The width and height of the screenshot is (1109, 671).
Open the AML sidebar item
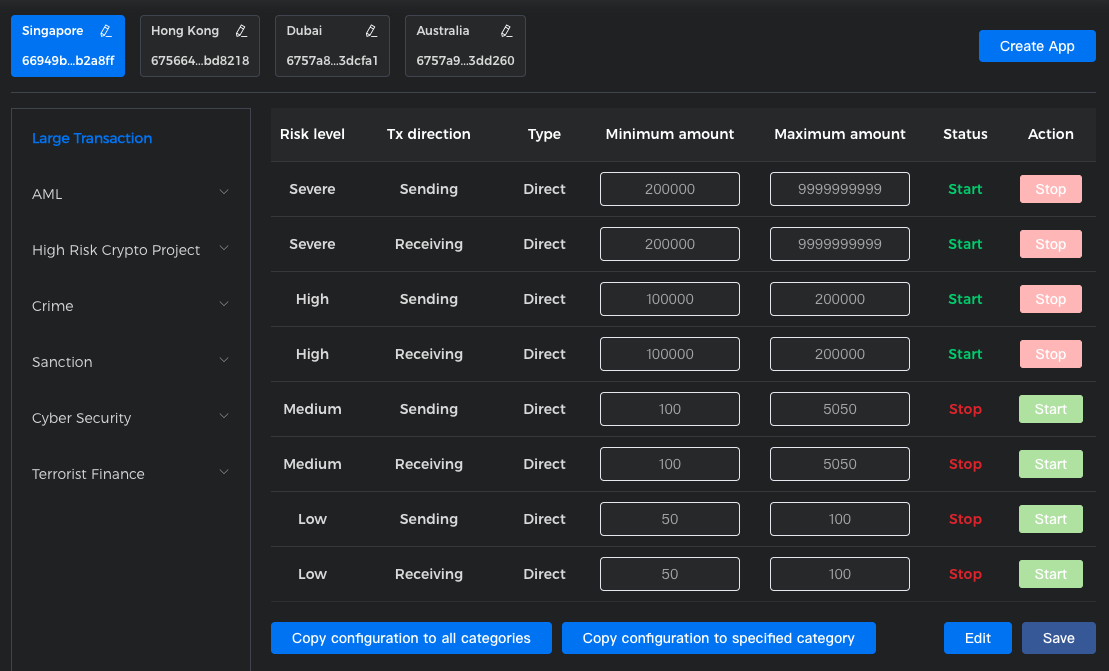(131, 194)
